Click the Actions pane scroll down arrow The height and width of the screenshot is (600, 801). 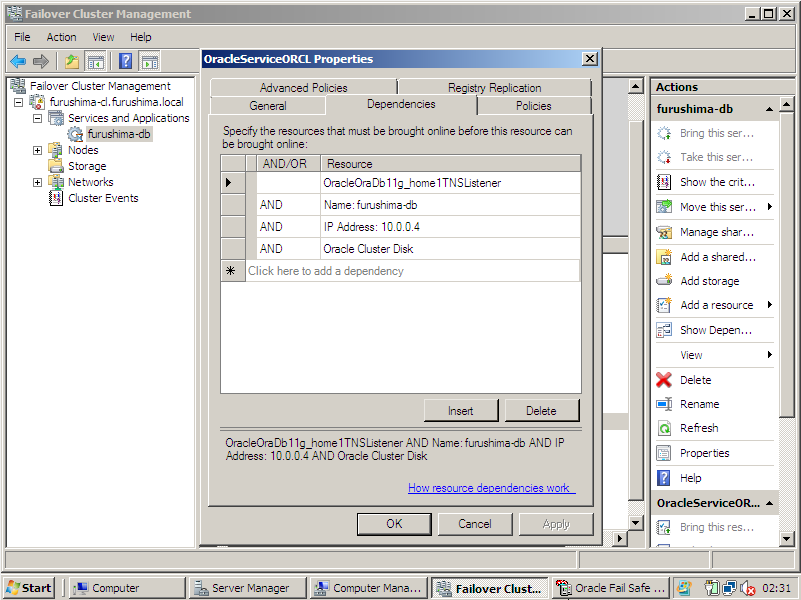coord(786,538)
